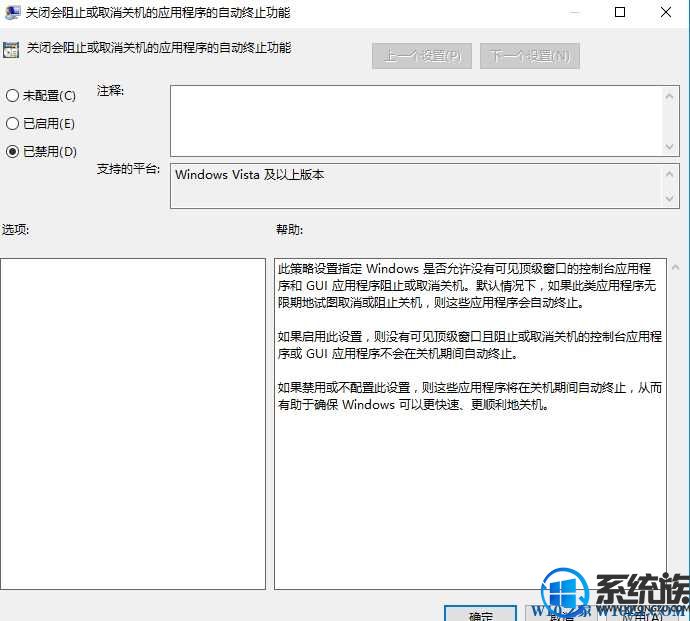
Task: Click the 支持的平台 label
Action: 128,169
